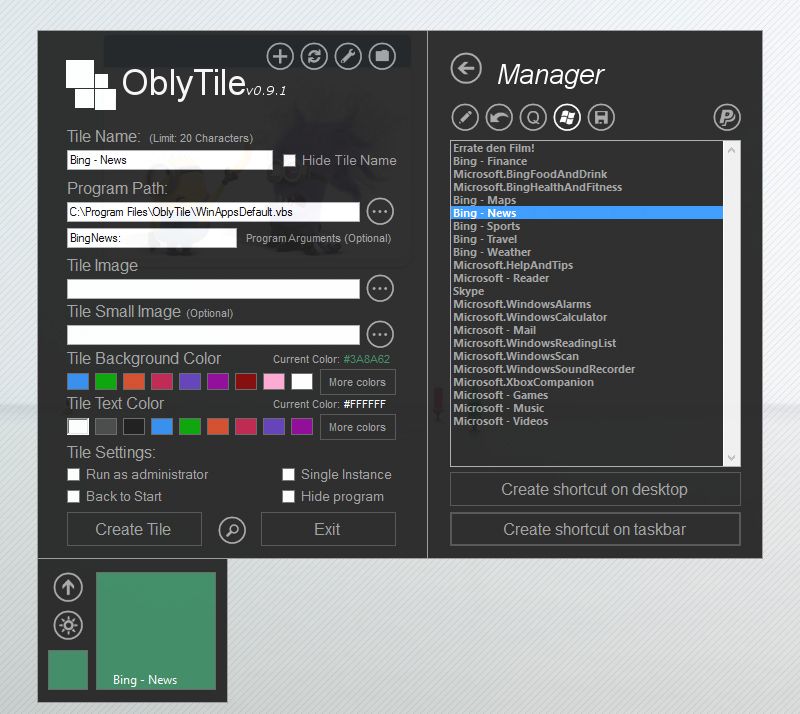Click Create shortcut on taskbar
The height and width of the screenshot is (714, 800).
pos(595,529)
